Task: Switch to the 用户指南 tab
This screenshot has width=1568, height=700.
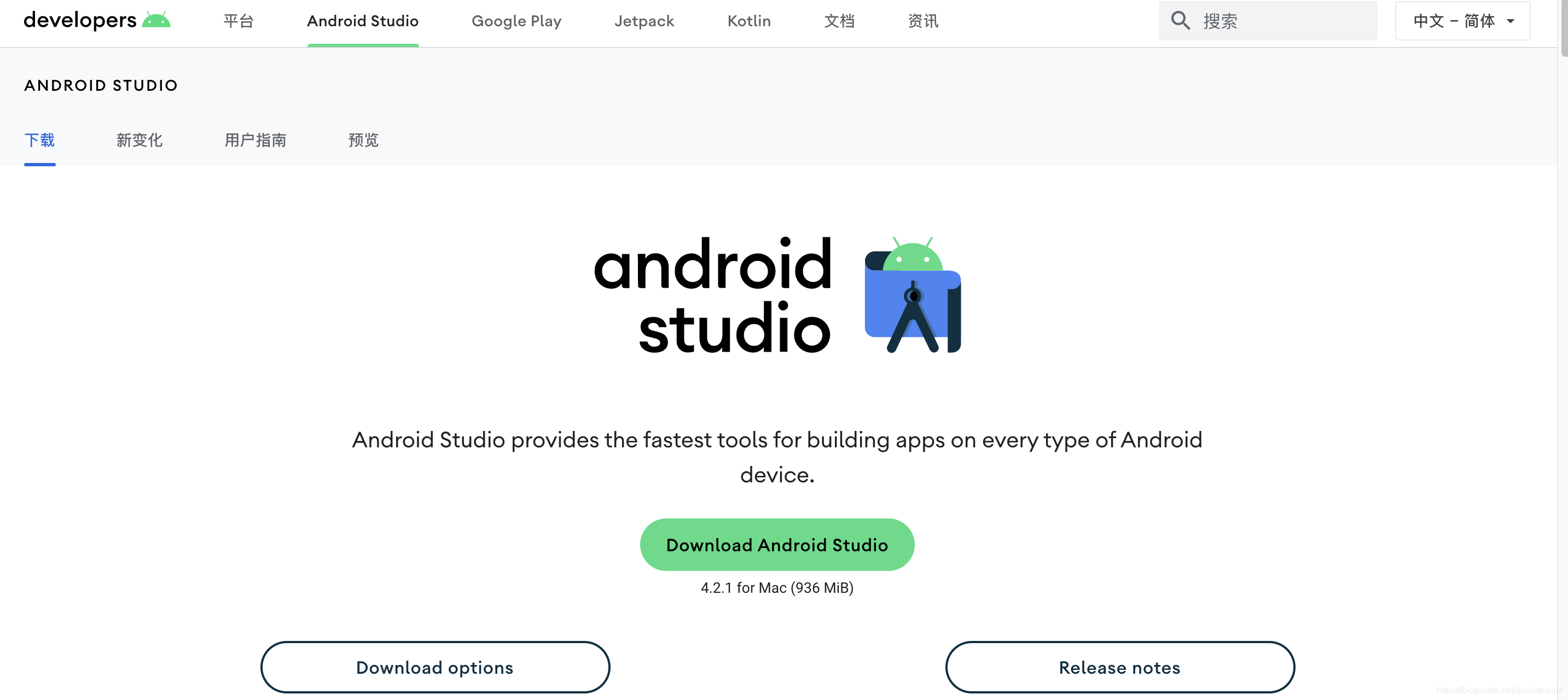Action: (x=255, y=140)
